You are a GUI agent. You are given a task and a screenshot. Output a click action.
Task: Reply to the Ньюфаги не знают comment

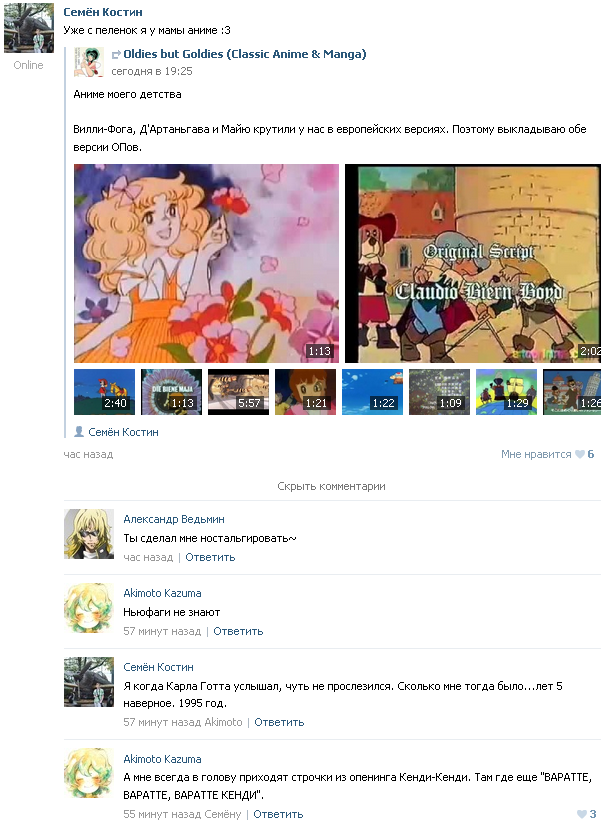tap(238, 631)
